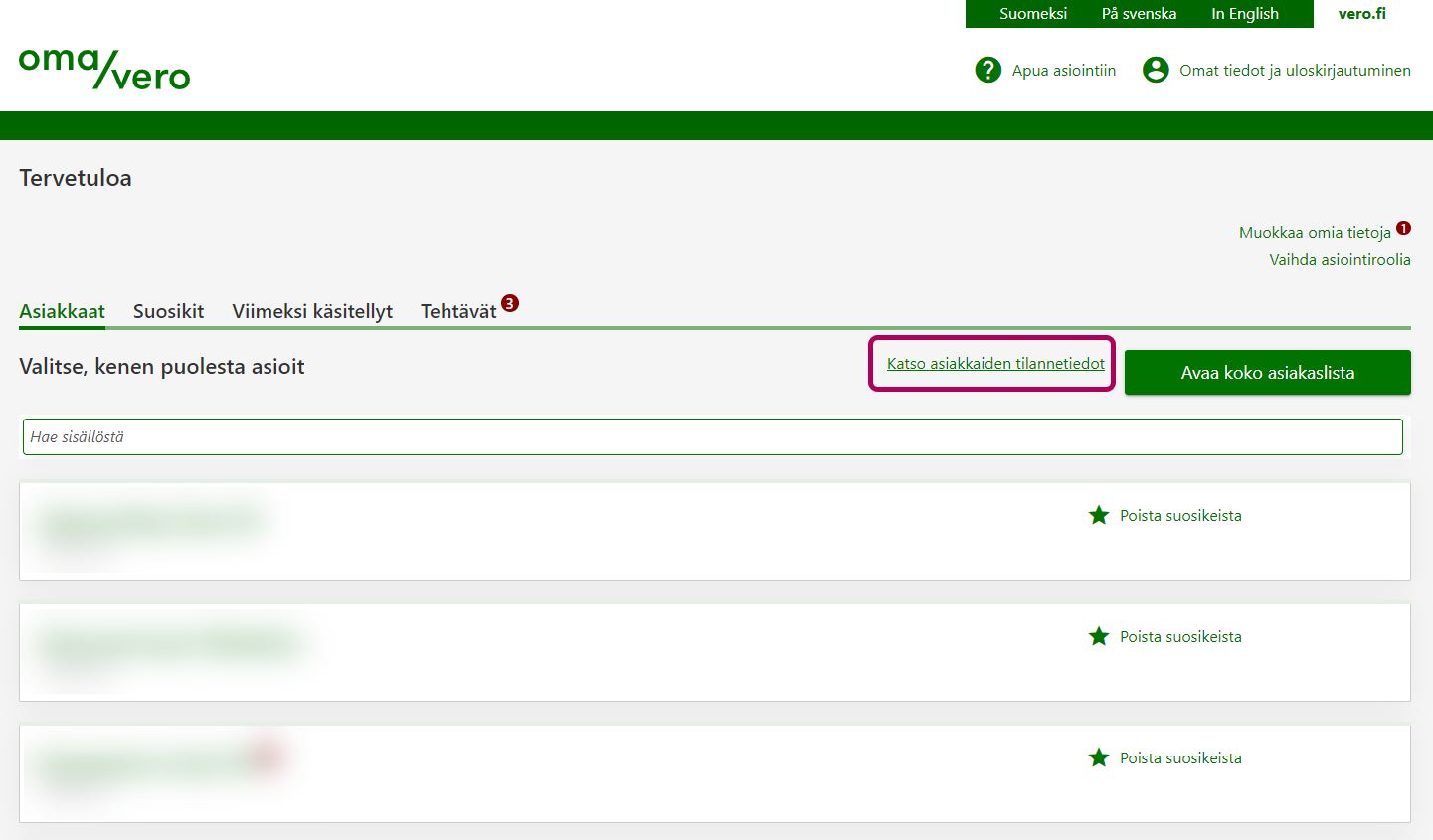Click Muokkaa omia tietoja link

click(x=1315, y=232)
